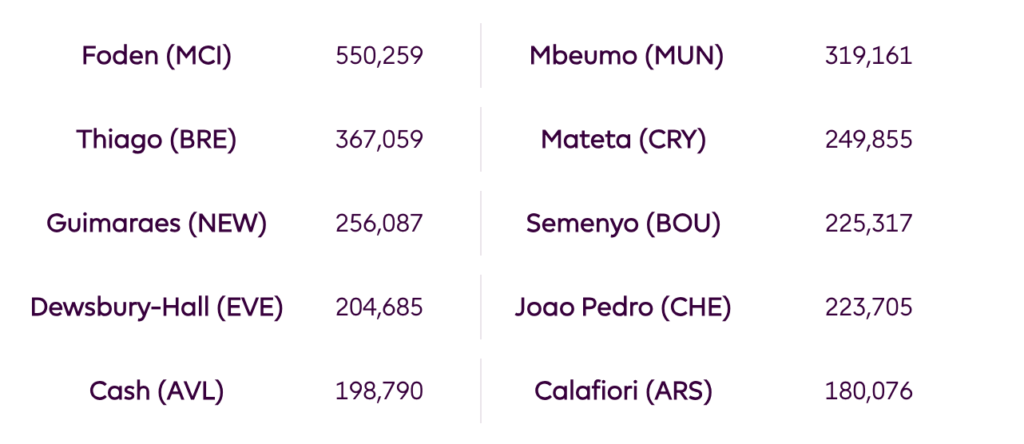Select Foden's 550,259 transfer count
1024x444 pixels.
379,56
